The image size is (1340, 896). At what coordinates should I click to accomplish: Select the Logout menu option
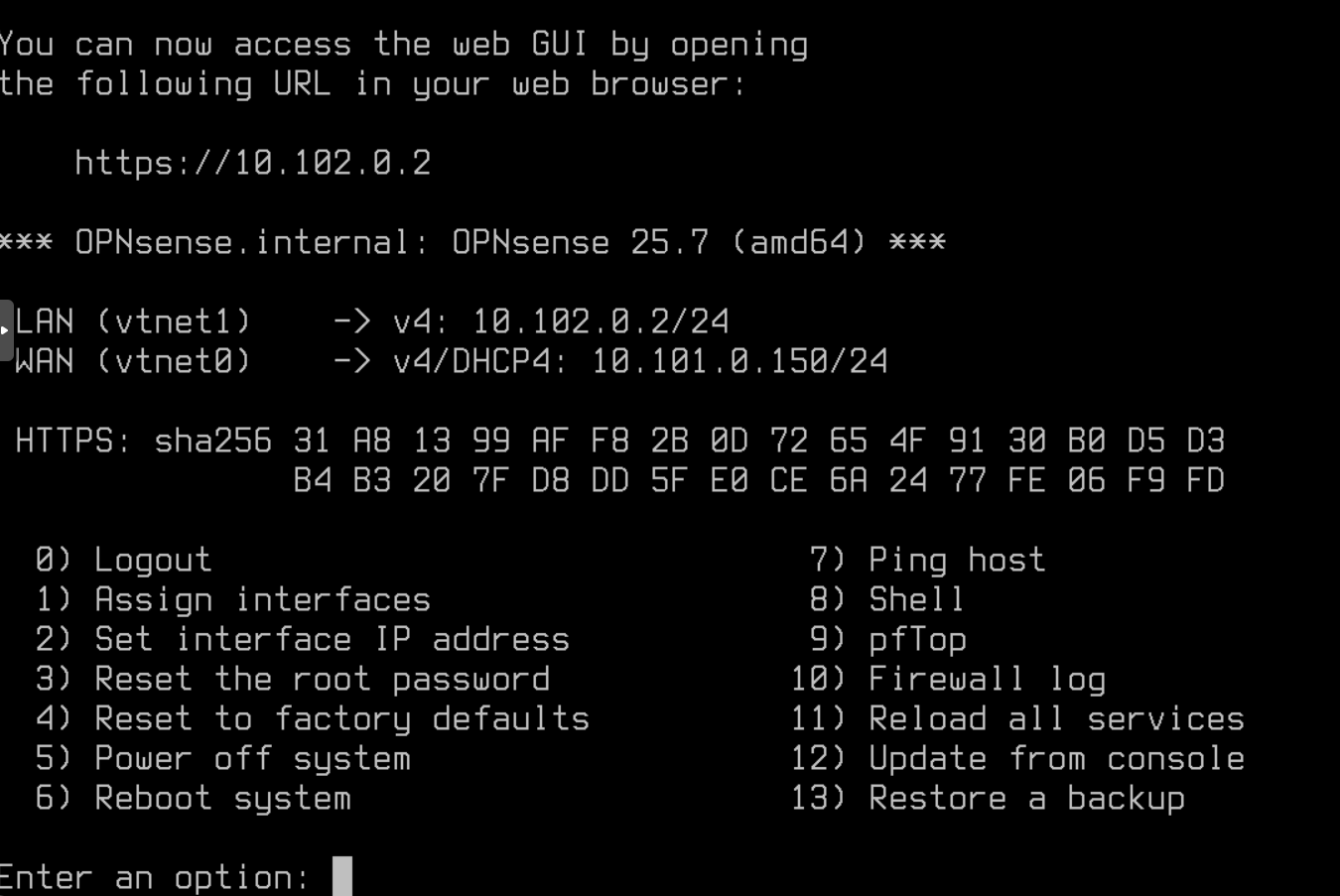(x=152, y=561)
